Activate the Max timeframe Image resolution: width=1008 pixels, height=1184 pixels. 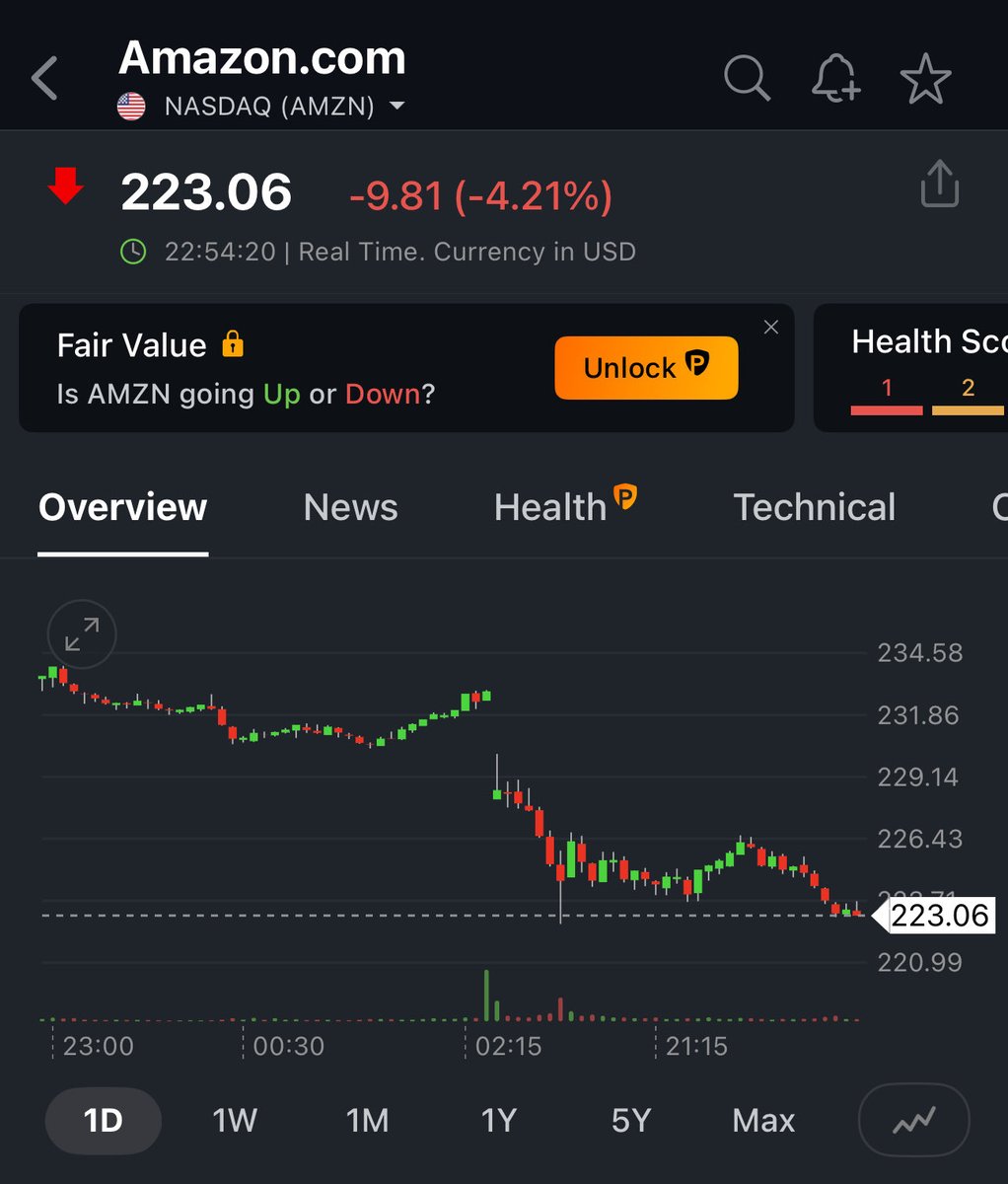coord(762,1120)
